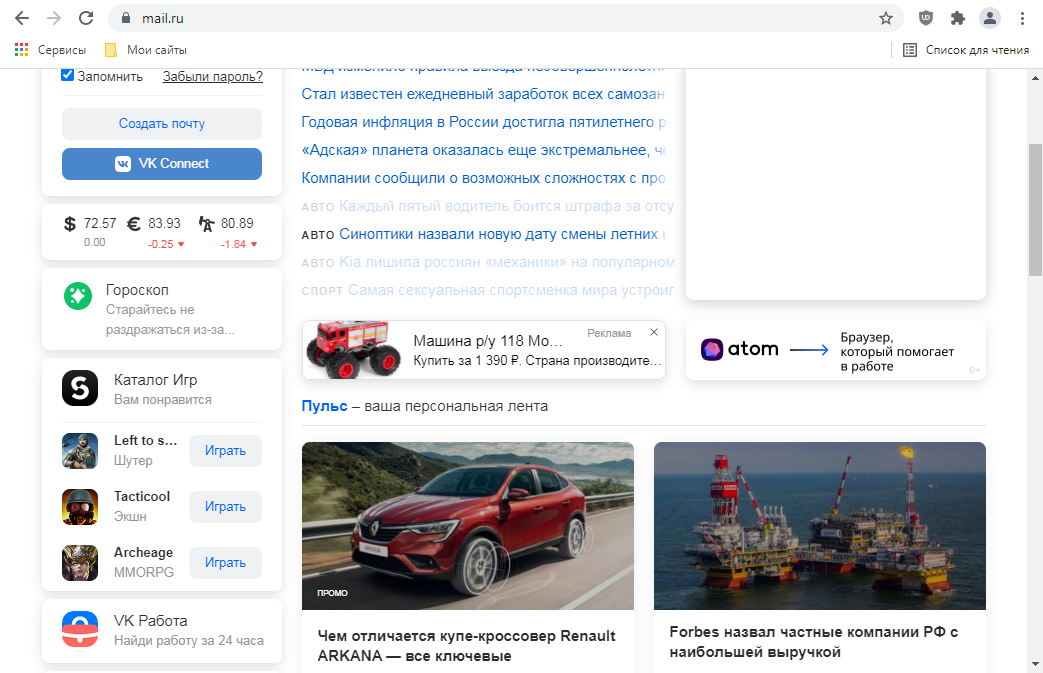This screenshot has width=1043, height=673.
Task: Click the red toy truck ad image
Action: [353, 350]
